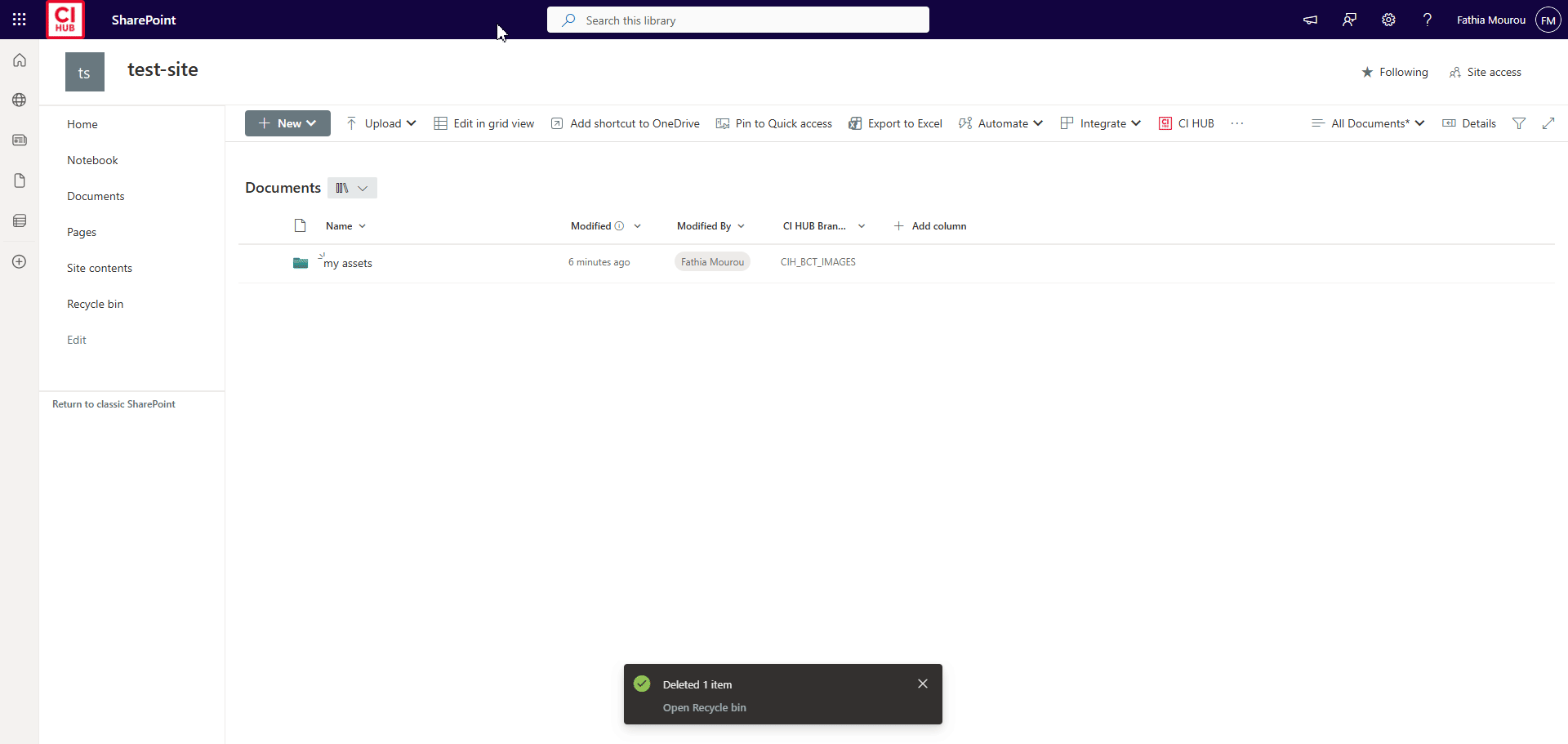Click Open Recycle bin link in notification
The image size is (1568, 744).
pos(704,707)
